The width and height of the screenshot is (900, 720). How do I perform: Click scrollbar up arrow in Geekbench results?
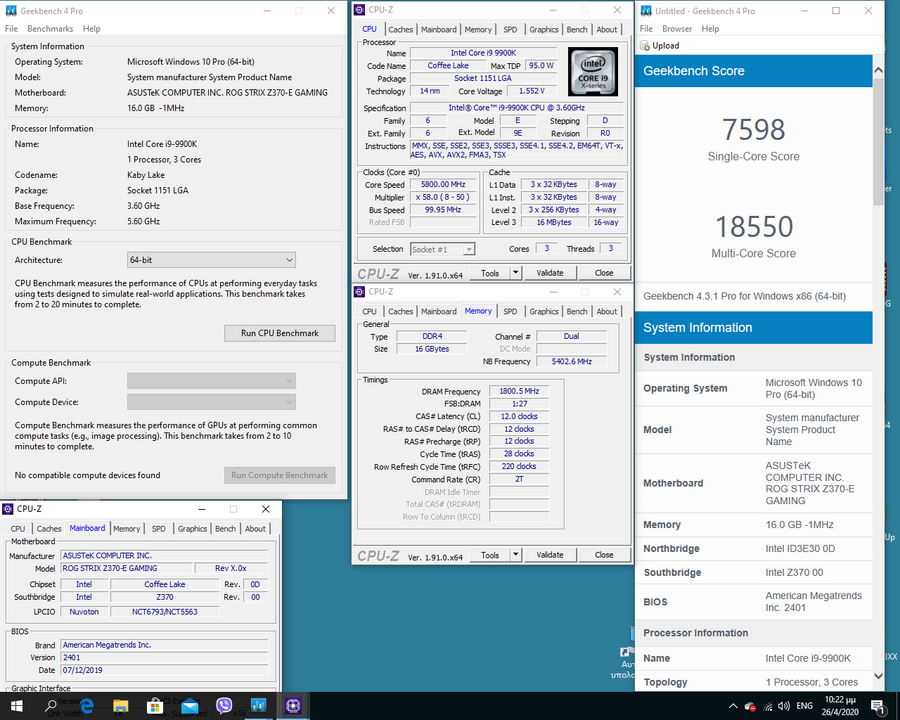(x=878, y=70)
